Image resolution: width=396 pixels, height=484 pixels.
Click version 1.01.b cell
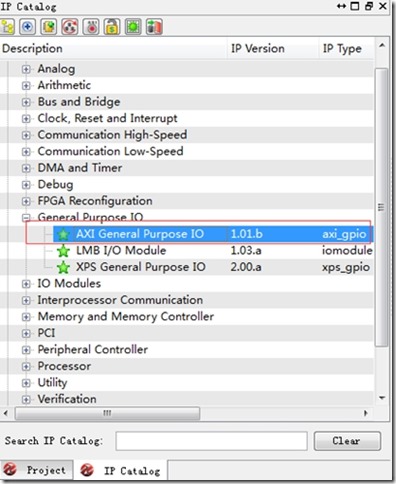[247, 234]
